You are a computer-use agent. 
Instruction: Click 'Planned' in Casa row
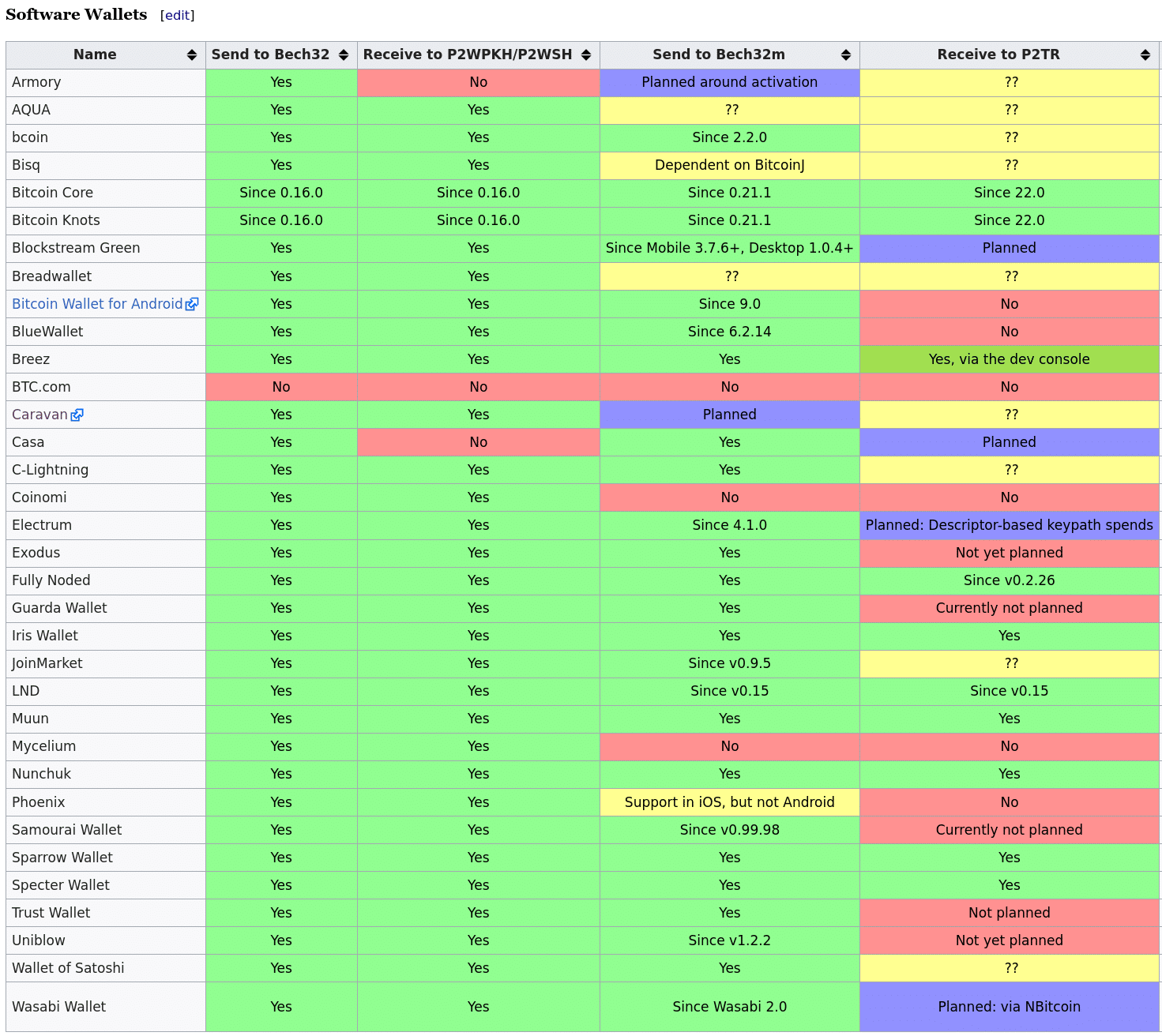tap(1010, 442)
